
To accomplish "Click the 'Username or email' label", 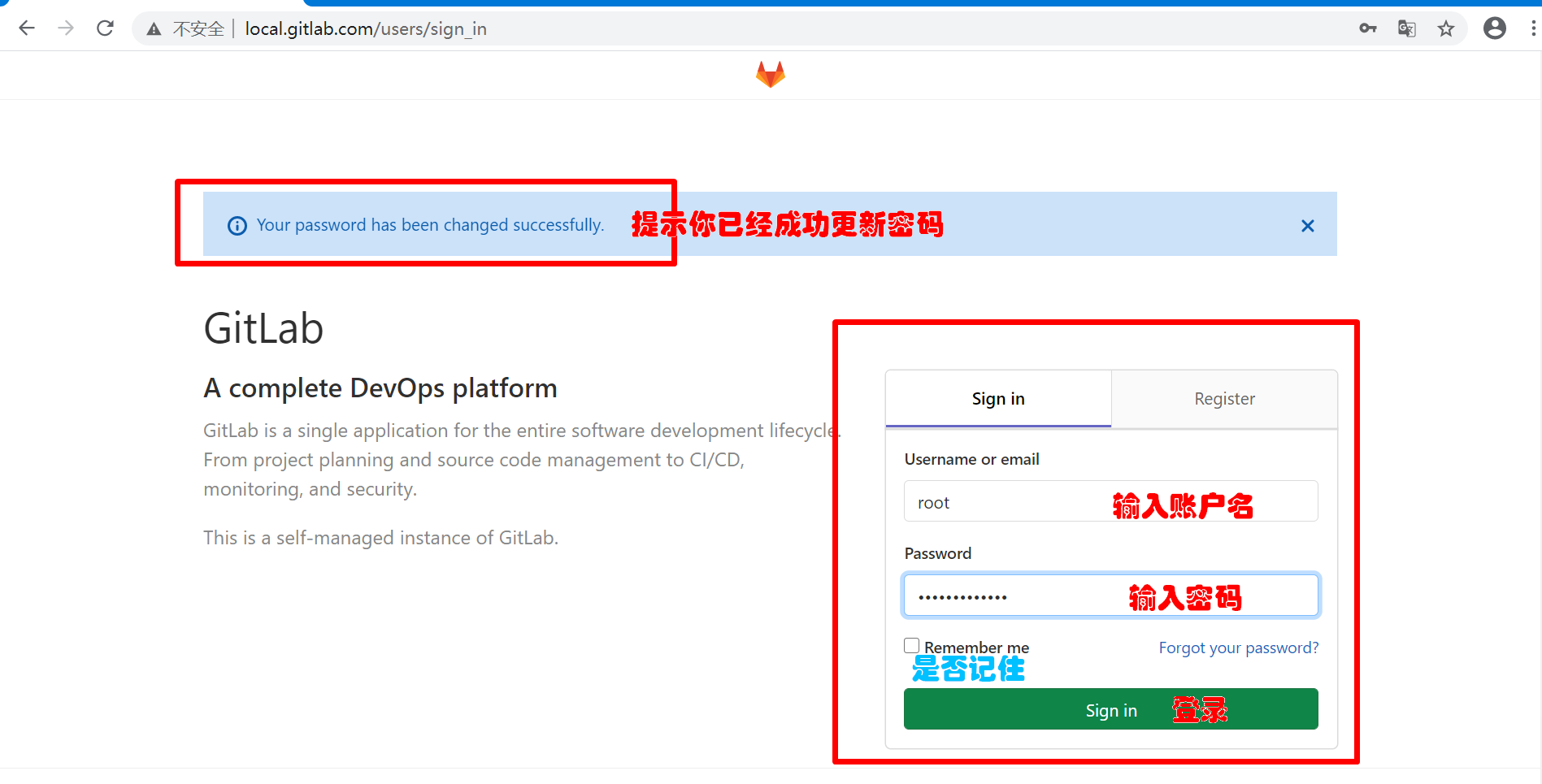I will (971, 459).
